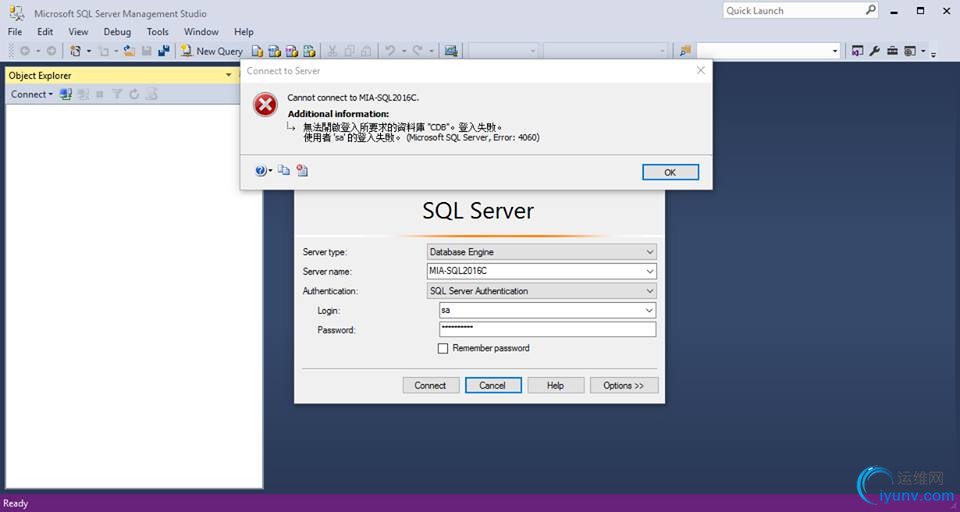Image resolution: width=960 pixels, height=512 pixels.
Task: Open the Find combo box dropdown in toolbar
Action: (x=835, y=51)
